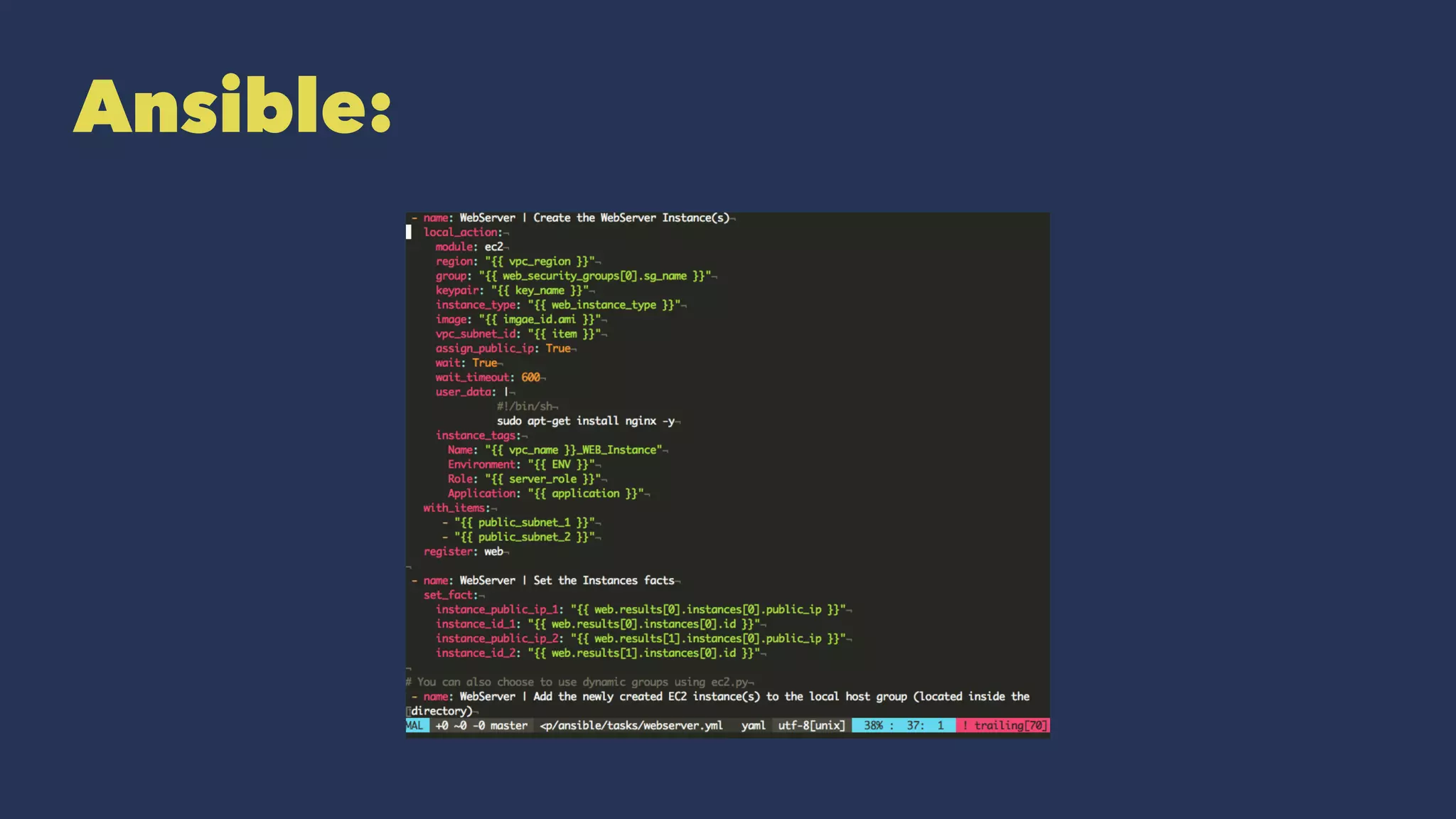1456x819 pixels.
Task: Select the 'group: web_security_groups[0].sg_name' line
Action: (576, 276)
